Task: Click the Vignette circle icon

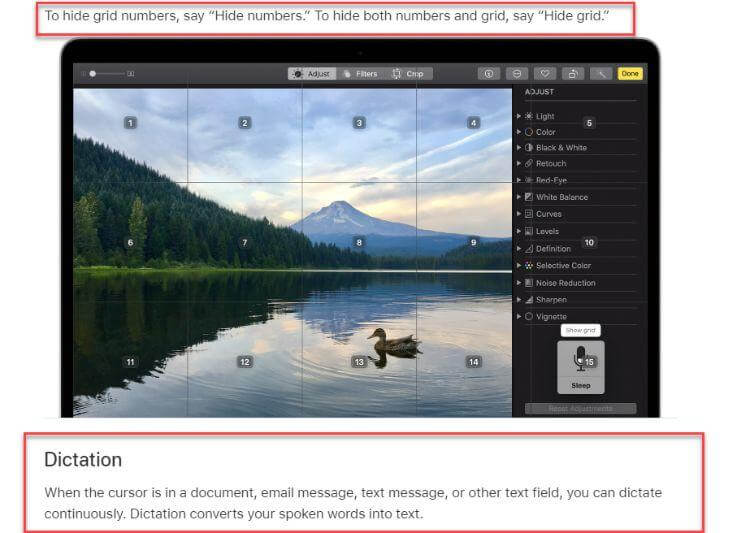Action: [529, 317]
